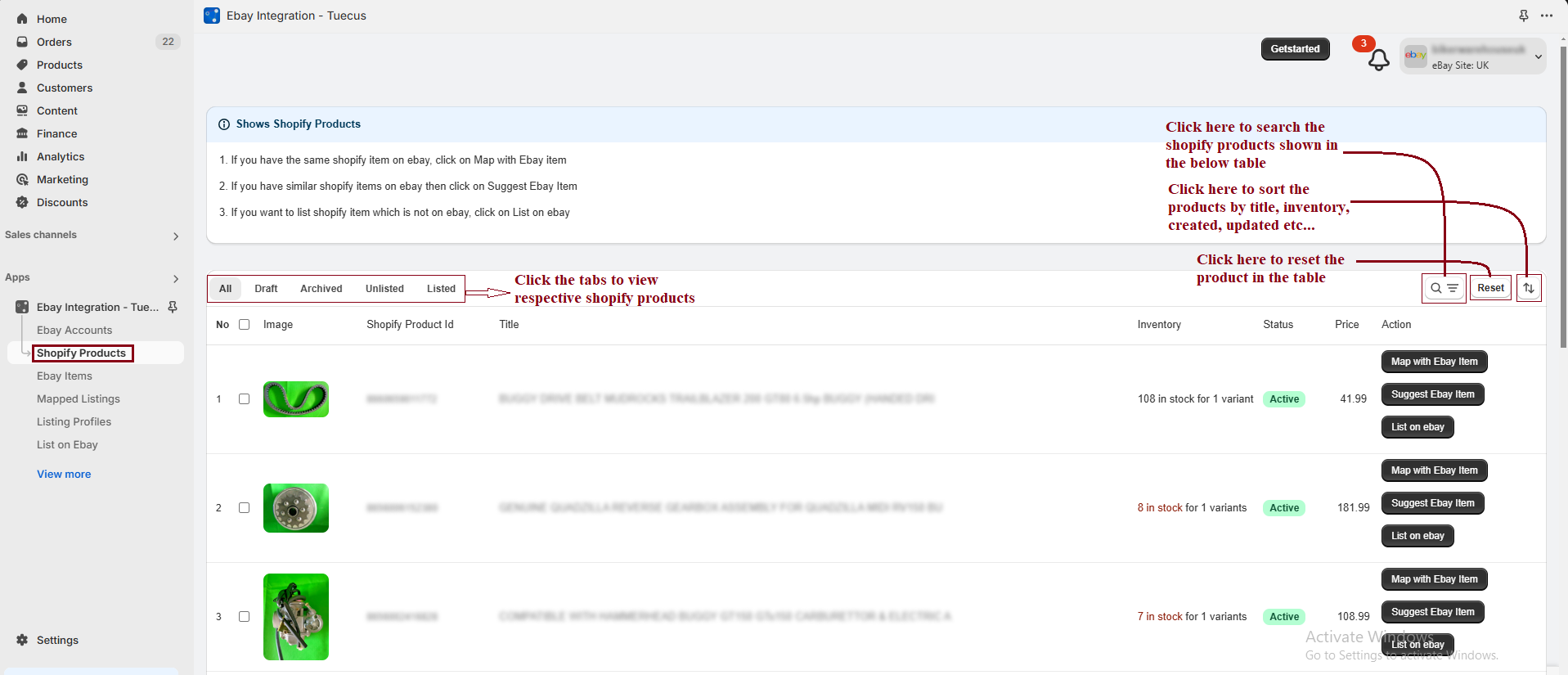The image size is (1568, 675).
Task: Click the info icon beside Shows Shopify Products
Action: (224, 124)
